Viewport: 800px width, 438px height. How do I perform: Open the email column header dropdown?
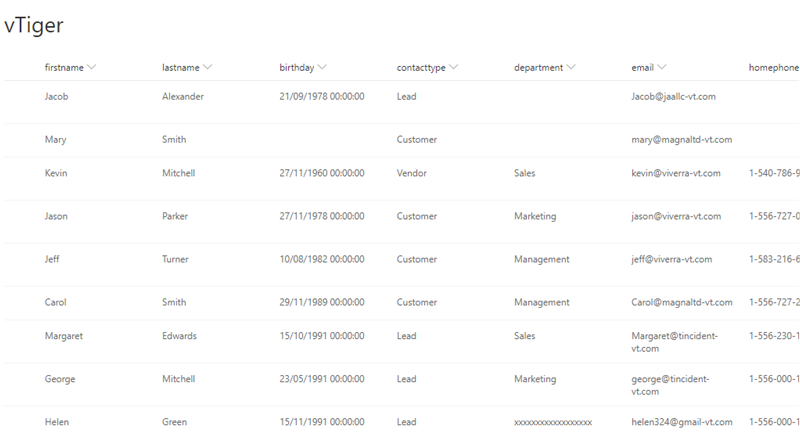[663, 67]
